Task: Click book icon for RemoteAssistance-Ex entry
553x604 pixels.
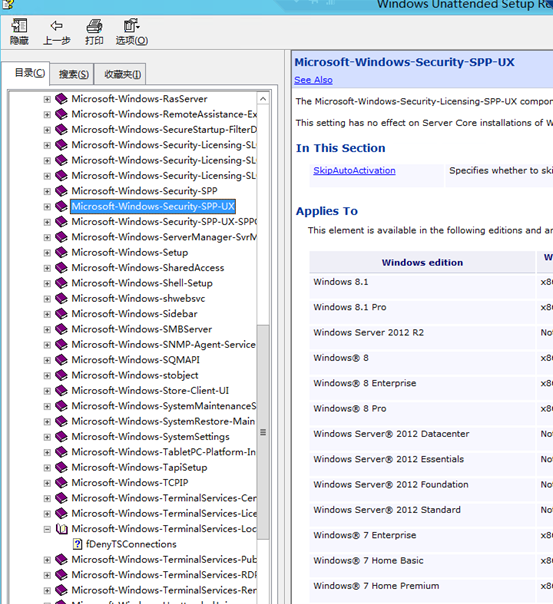Action: coord(61,114)
